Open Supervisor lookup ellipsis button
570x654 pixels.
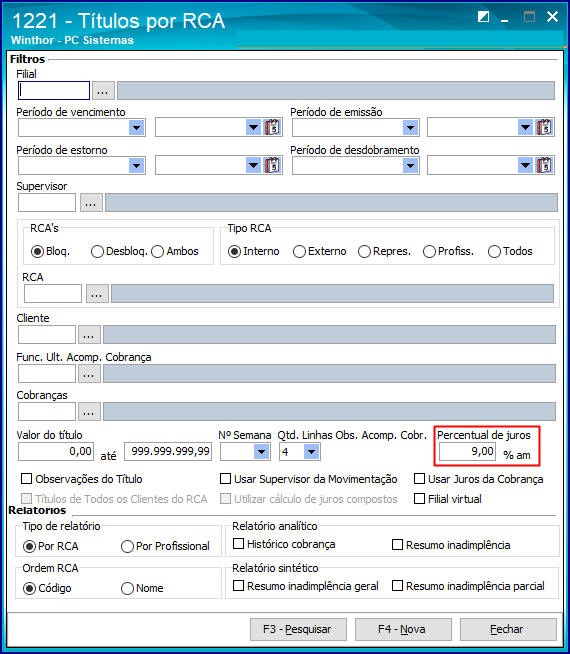[x=91, y=203]
